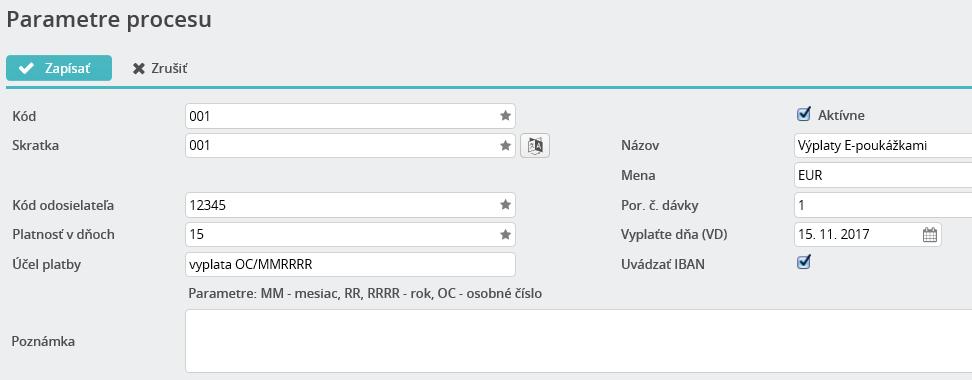Viewport: 972px width, 380px height.
Task: Click star icon in Skratka field
Action: coord(505,146)
